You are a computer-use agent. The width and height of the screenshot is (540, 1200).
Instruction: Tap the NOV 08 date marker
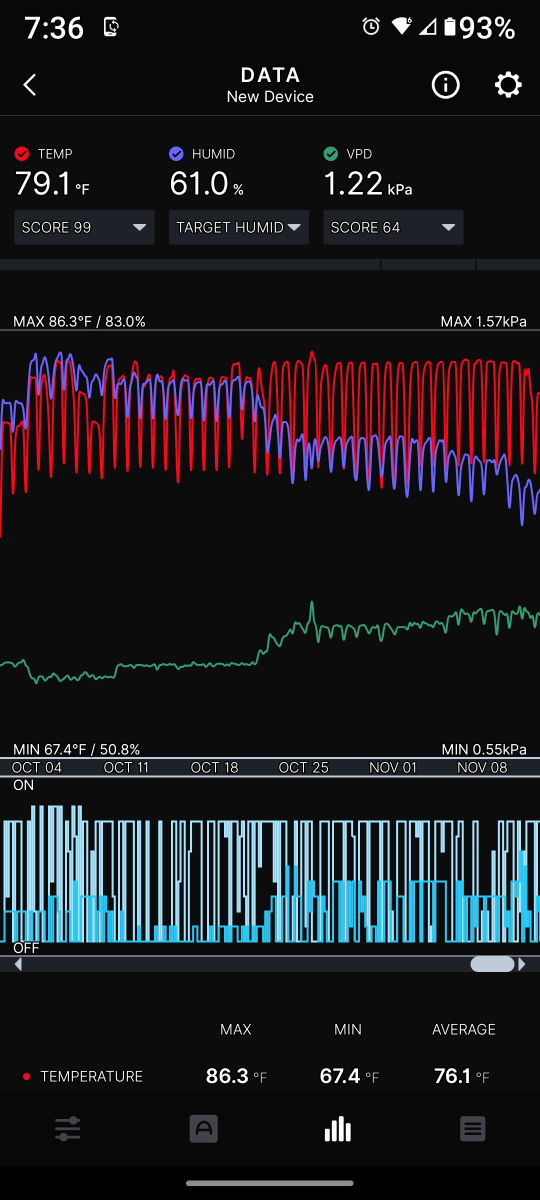[482, 768]
